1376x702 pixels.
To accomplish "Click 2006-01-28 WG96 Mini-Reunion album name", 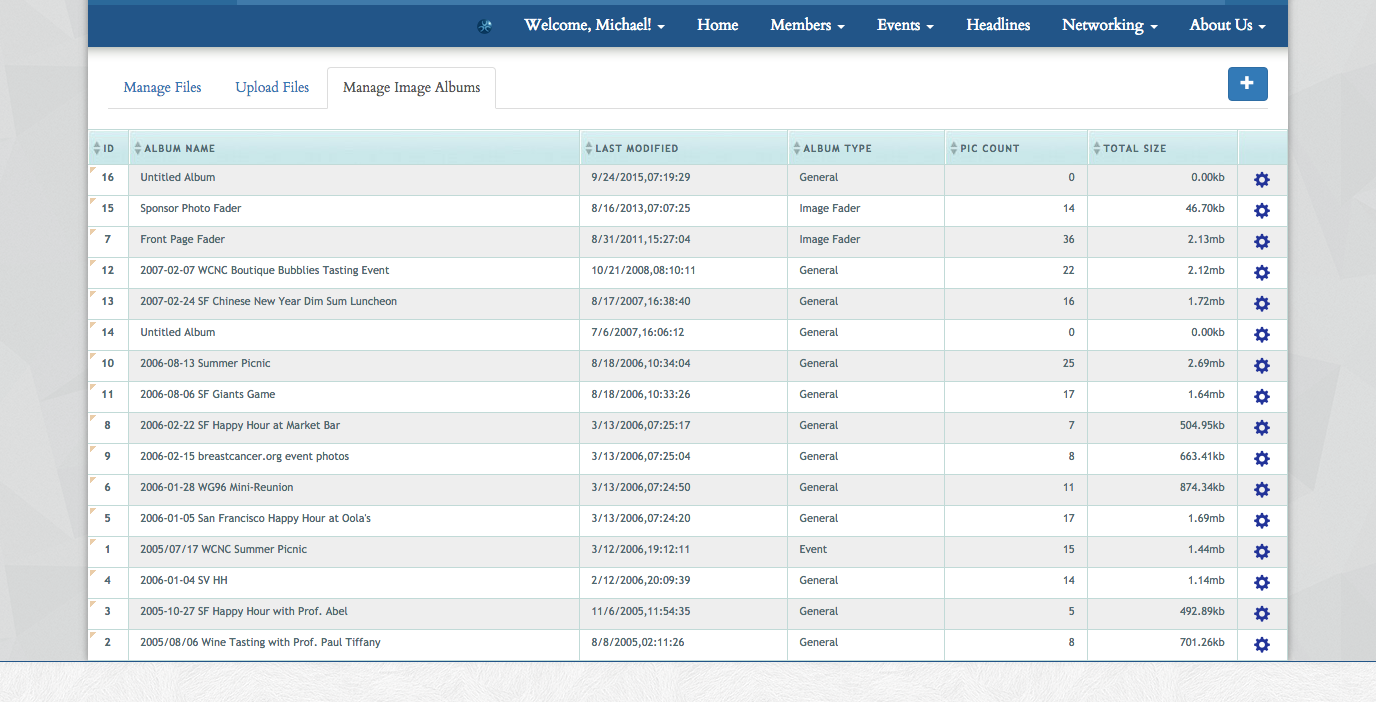I will [x=217, y=487].
